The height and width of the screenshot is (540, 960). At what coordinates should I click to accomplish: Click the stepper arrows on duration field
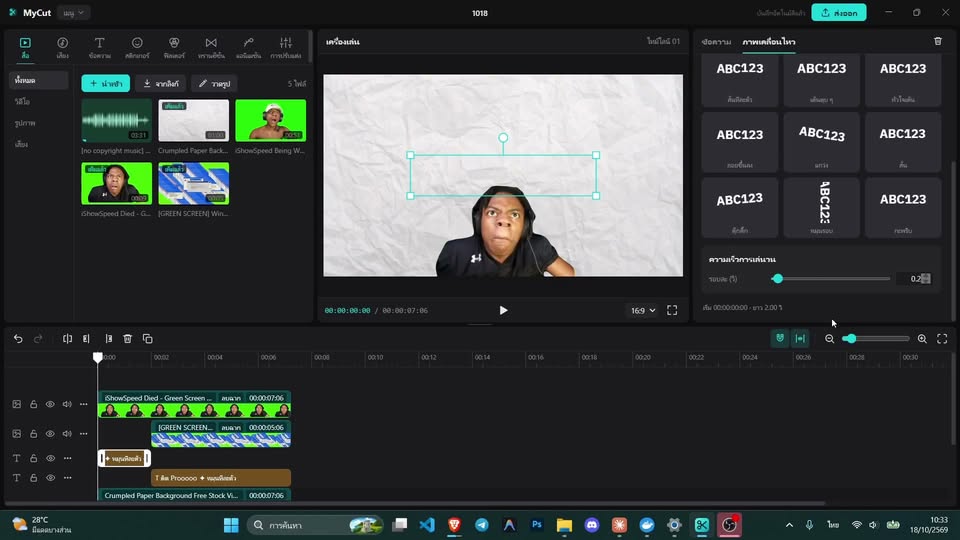point(926,279)
